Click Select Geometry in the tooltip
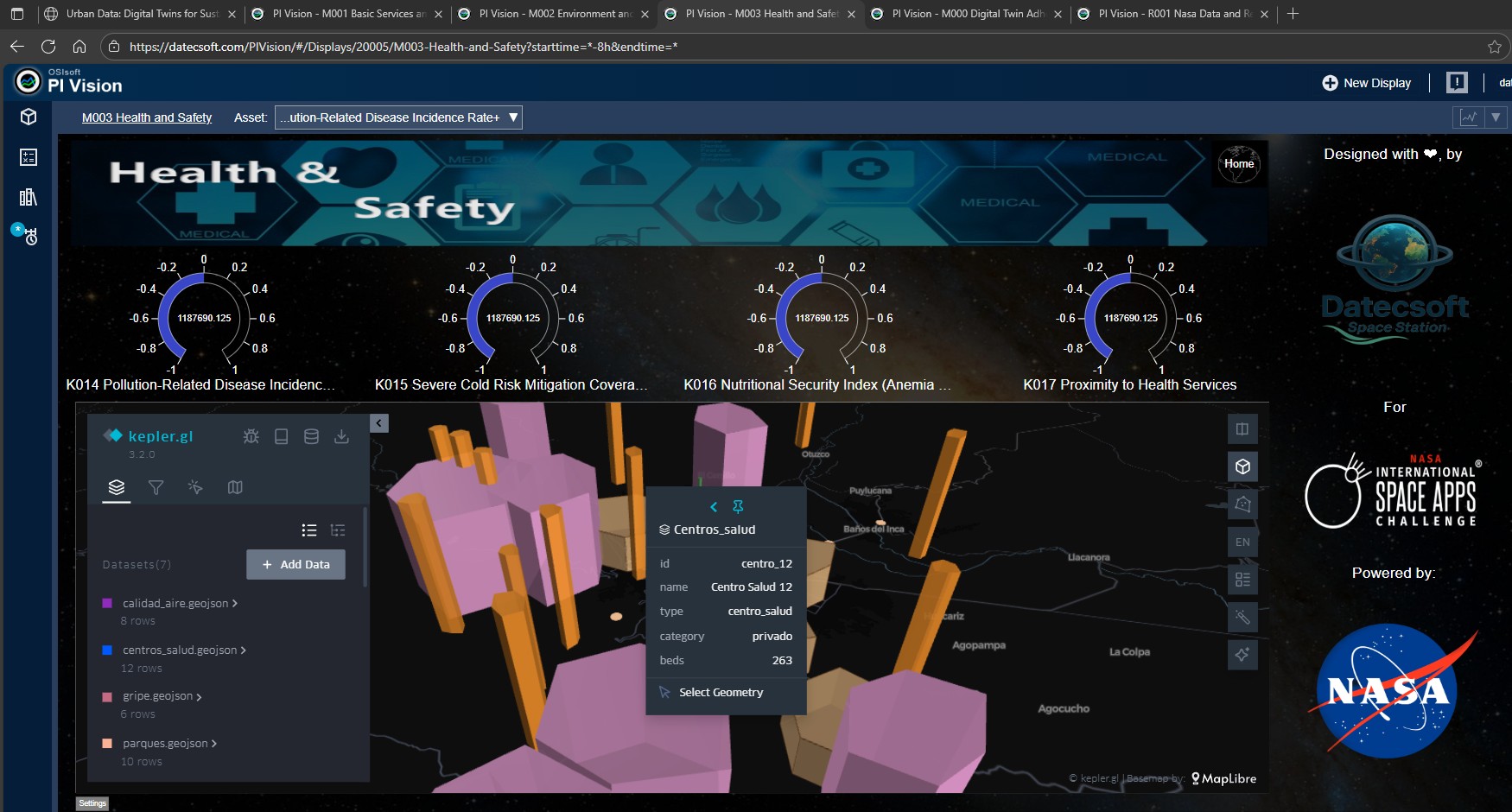This screenshot has width=1512, height=812. [721, 693]
